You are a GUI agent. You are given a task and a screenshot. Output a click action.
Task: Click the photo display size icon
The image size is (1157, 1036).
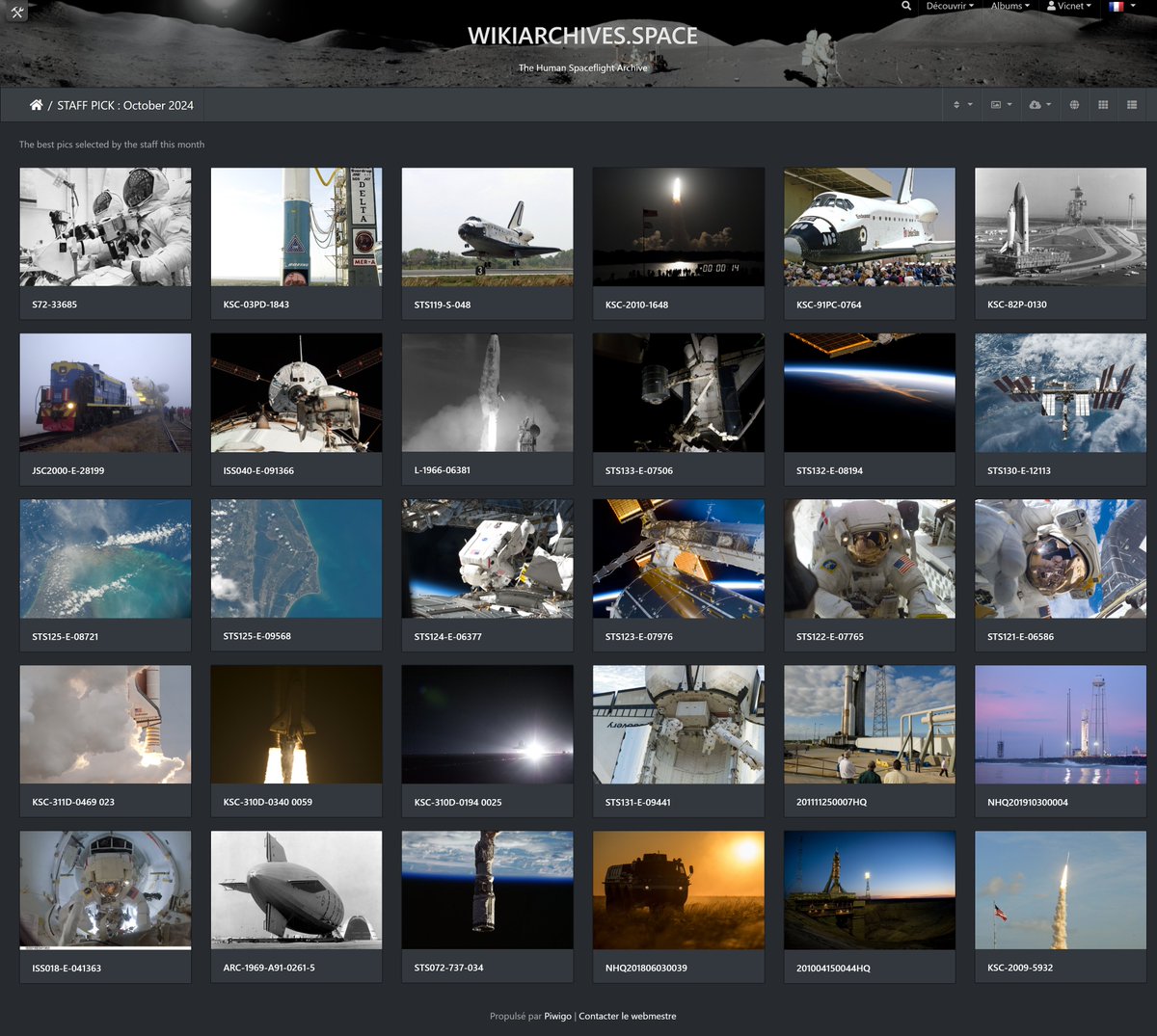tap(996, 104)
